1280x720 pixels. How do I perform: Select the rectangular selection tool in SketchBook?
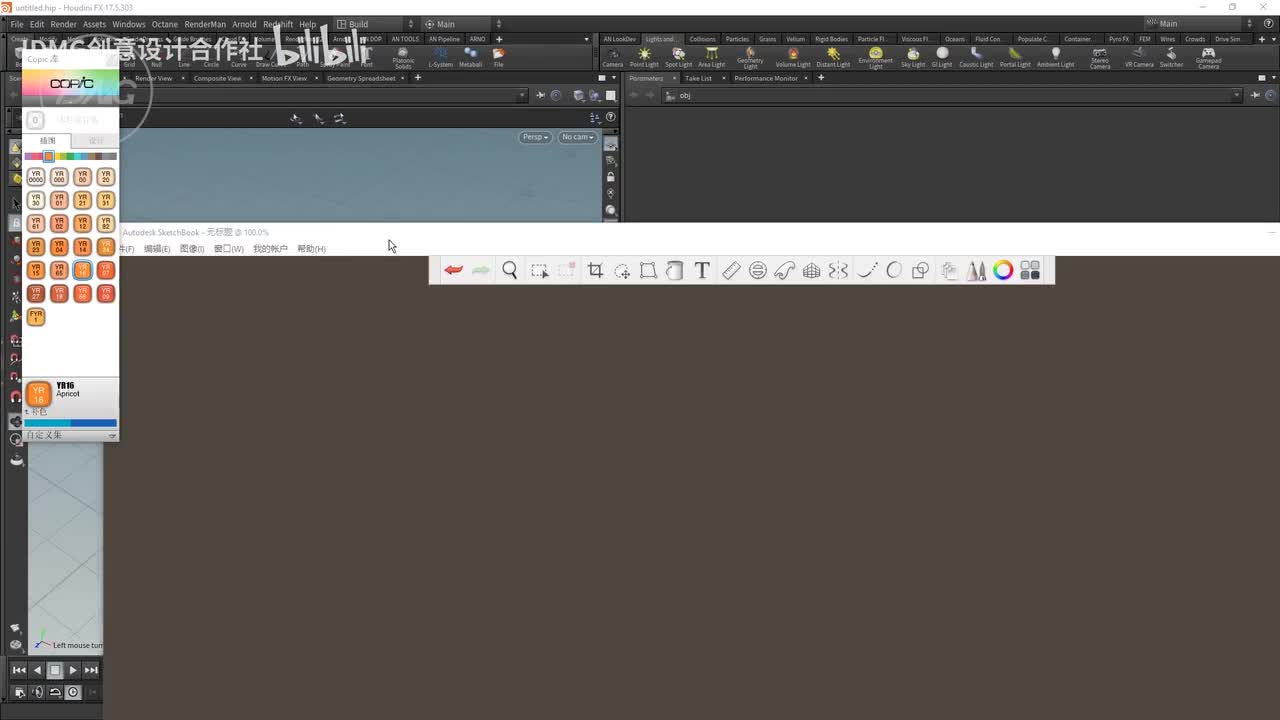[x=539, y=270]
